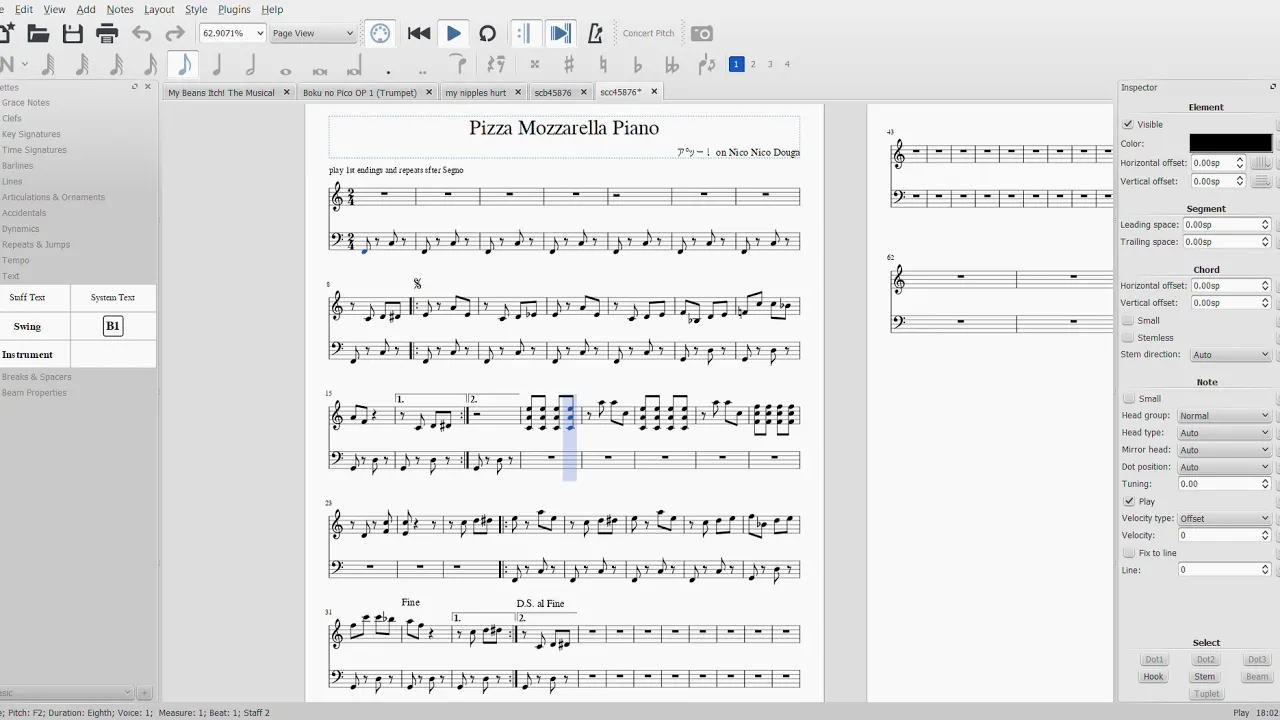Click the Dot2 select button
The height and width of the screenshot is (720, 1280).
(x=1206, y=660)
